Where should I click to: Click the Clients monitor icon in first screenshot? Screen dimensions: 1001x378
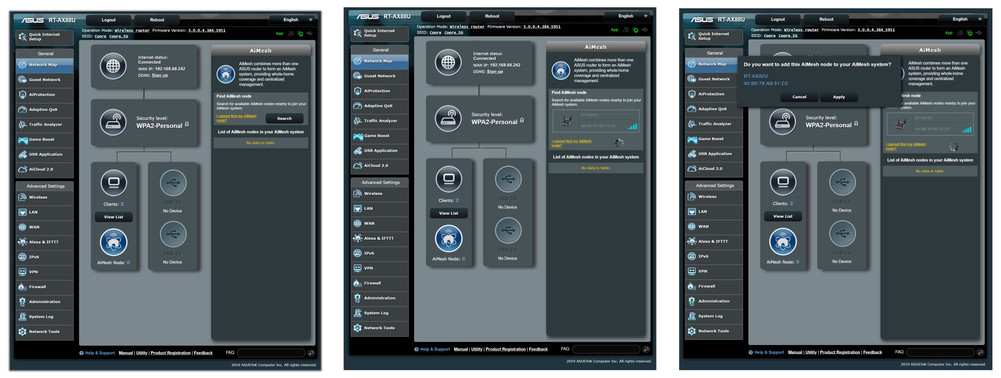pos(114,183)
